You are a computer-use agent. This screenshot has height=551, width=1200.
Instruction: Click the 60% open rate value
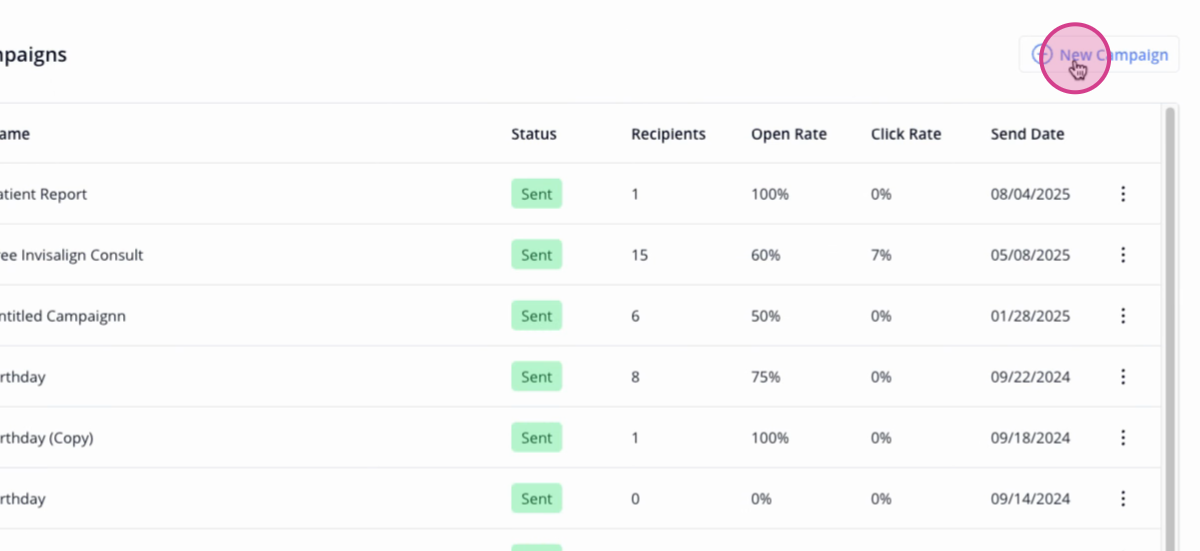pyautogui.click(x=766, y=255)
